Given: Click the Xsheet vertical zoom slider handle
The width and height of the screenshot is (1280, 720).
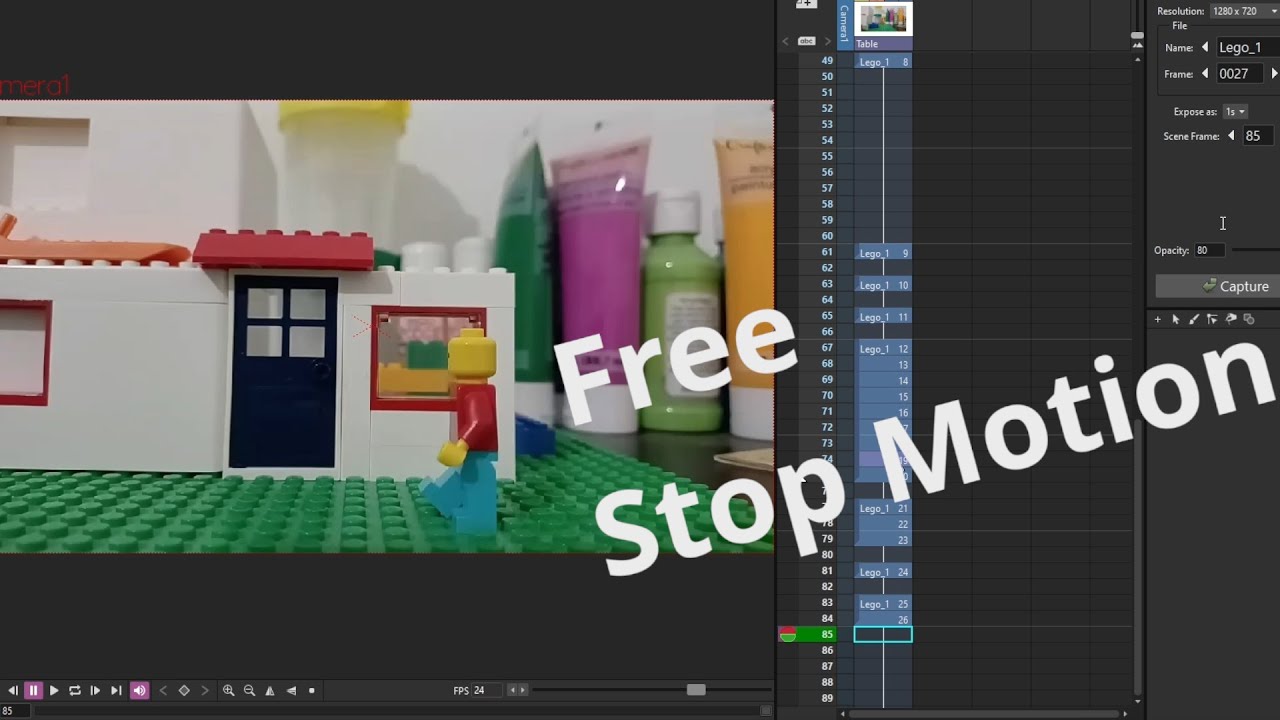Looking at the screenshot, I should click(1137, 37).
